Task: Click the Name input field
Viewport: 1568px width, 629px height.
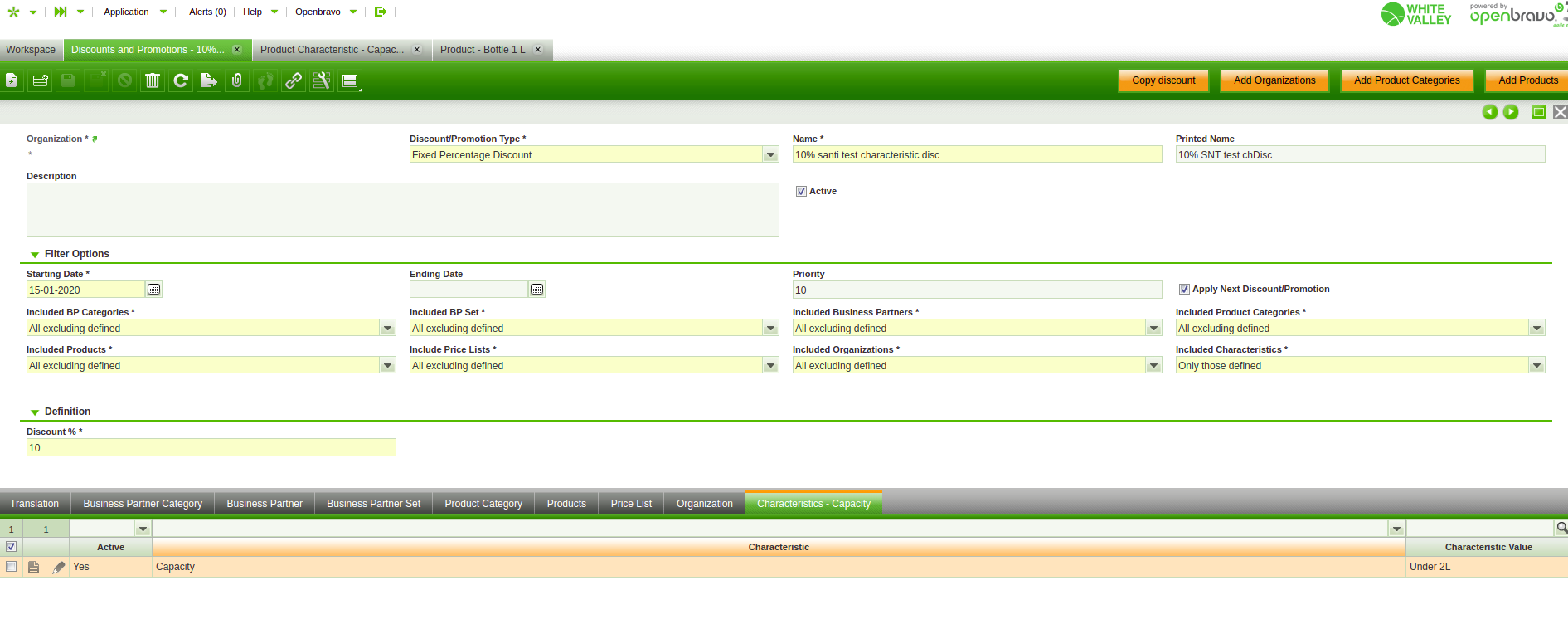Action: pyautogui.click(x=978, y=155)
